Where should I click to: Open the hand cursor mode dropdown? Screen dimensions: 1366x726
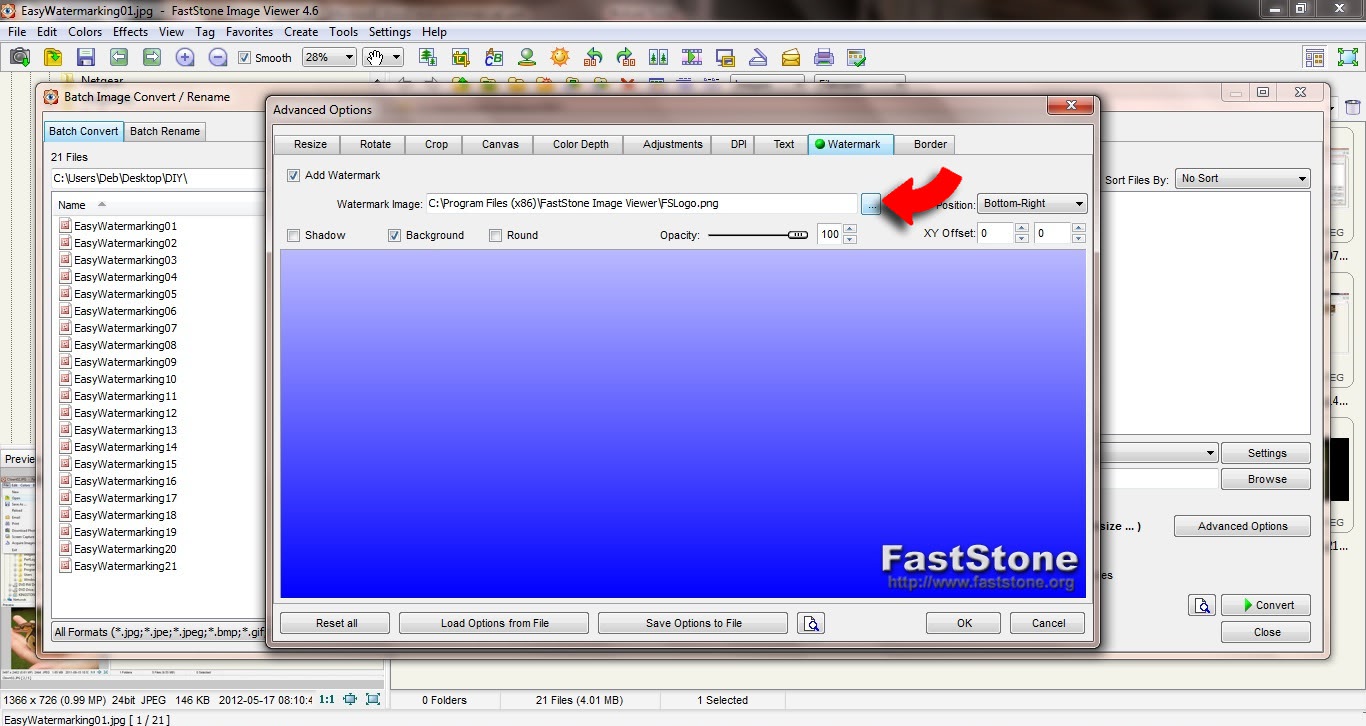pos(382,57)
